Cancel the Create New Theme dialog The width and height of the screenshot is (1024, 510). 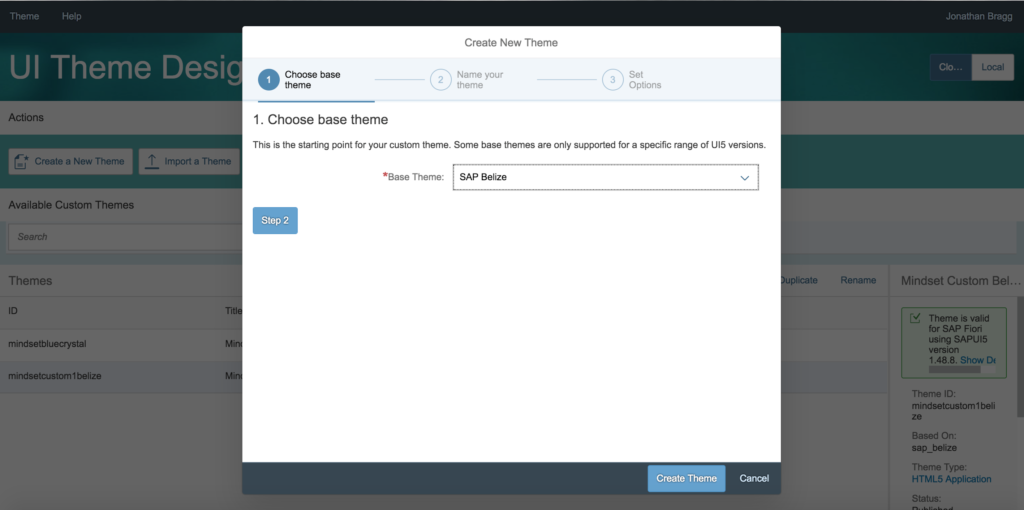[754, 479]
